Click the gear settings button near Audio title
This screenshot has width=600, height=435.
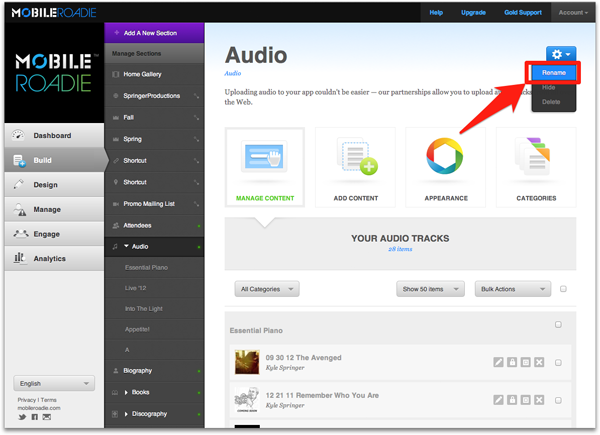pyautogui.click(x=558, y=53)
